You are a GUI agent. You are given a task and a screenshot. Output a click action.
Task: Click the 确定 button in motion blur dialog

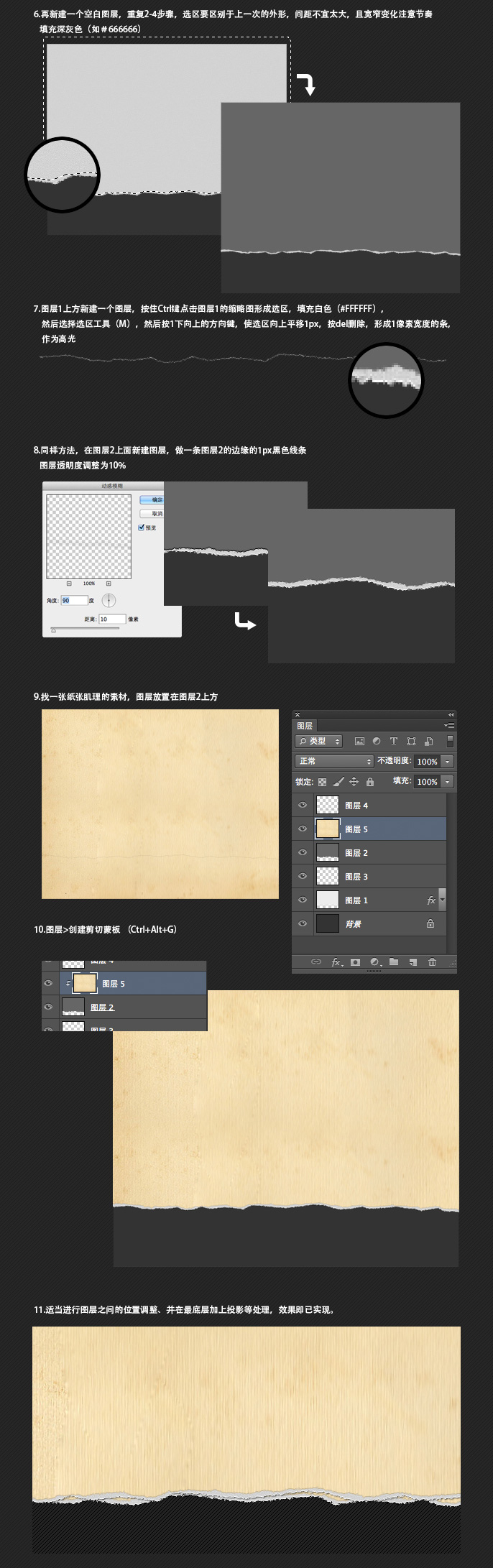click(152, 499)
